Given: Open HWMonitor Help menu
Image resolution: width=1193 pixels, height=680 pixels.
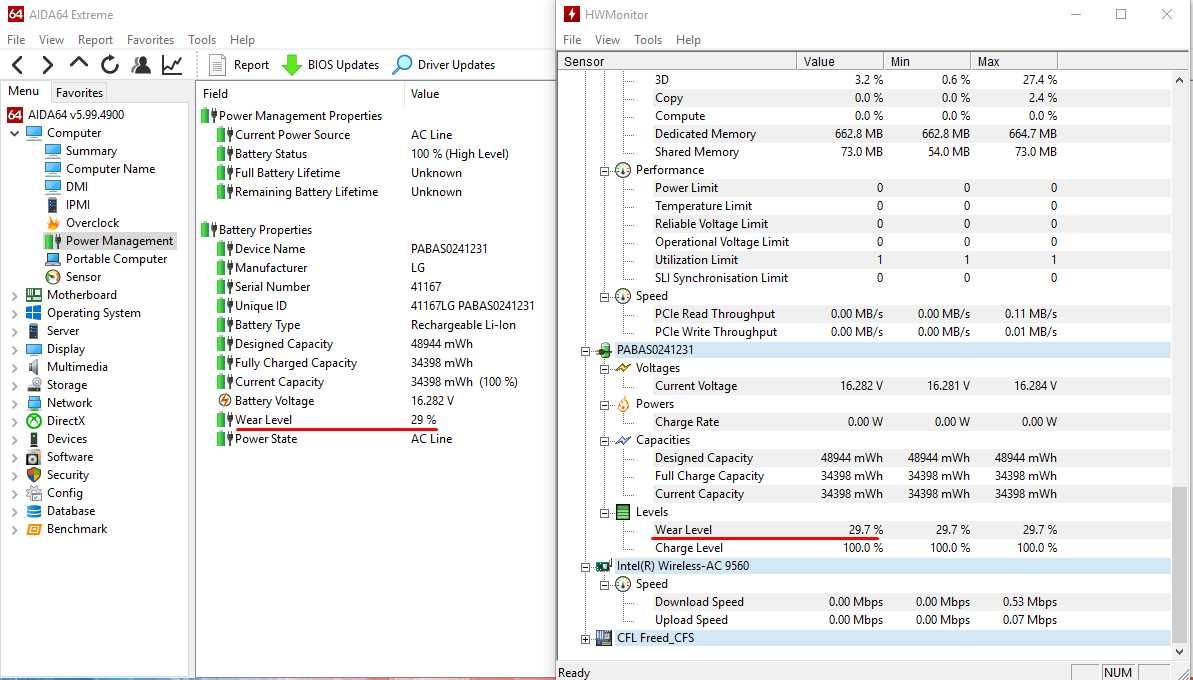Looking at the screenshot, I should pyautogui.click(x=688, y=40).
